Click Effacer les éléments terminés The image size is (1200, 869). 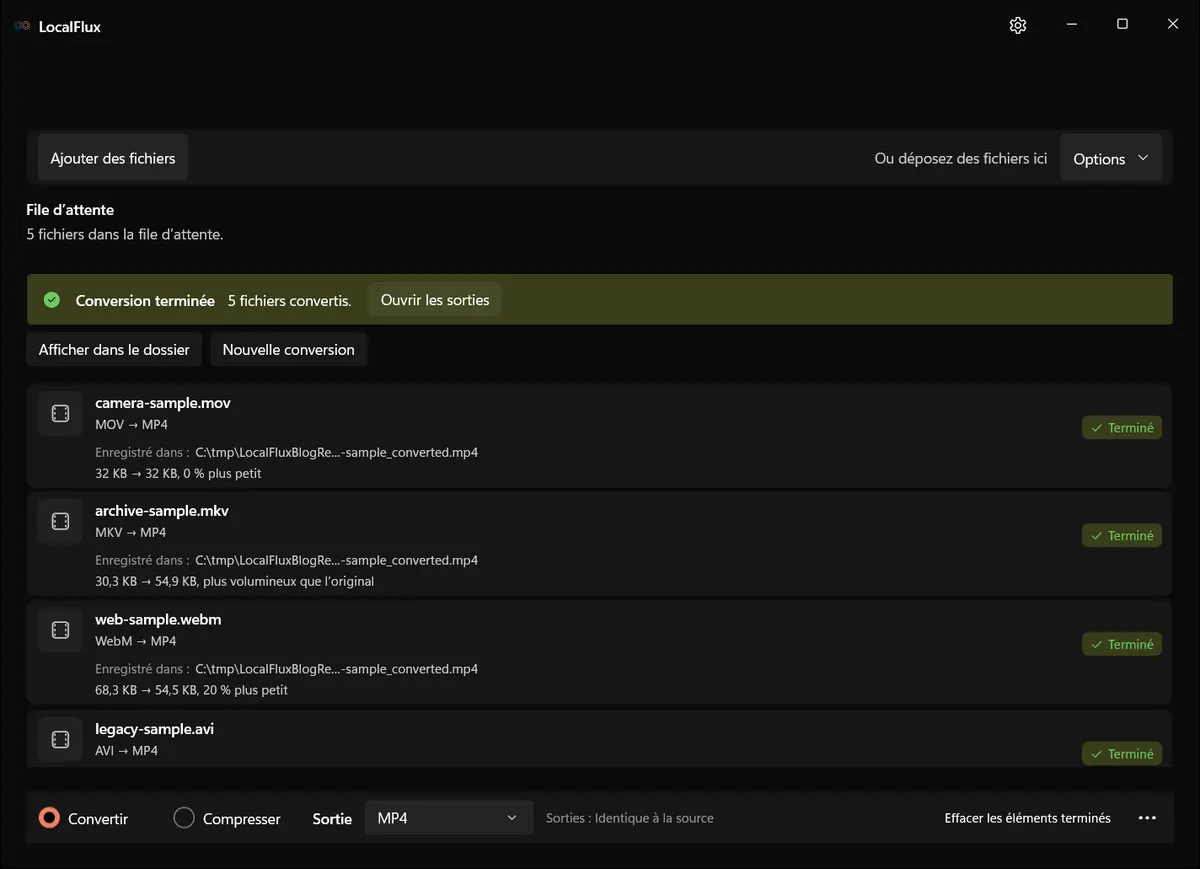pos(1027,818)
